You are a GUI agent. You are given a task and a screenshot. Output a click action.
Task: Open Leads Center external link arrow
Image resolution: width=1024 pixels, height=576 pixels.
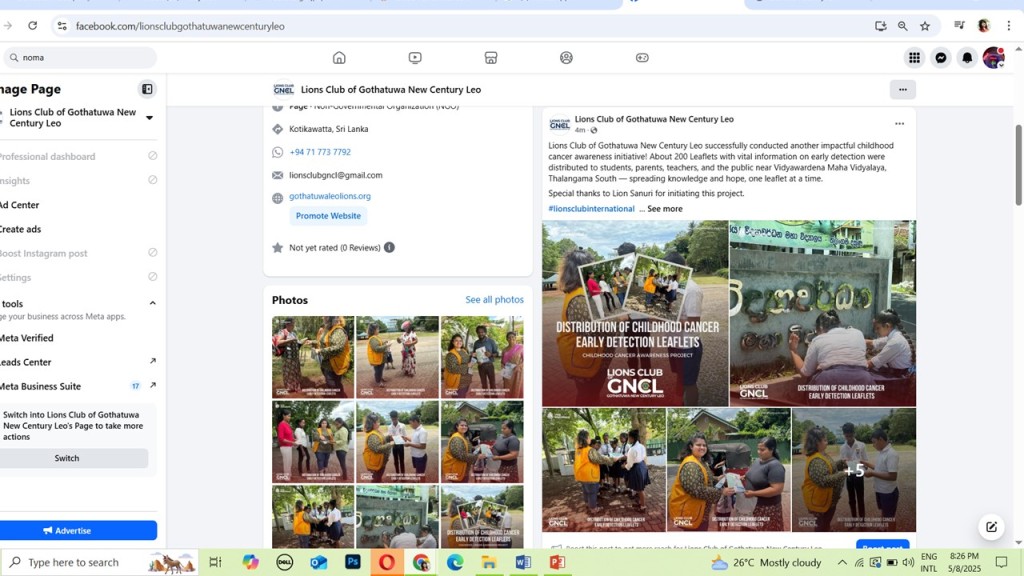coord(153,361)
